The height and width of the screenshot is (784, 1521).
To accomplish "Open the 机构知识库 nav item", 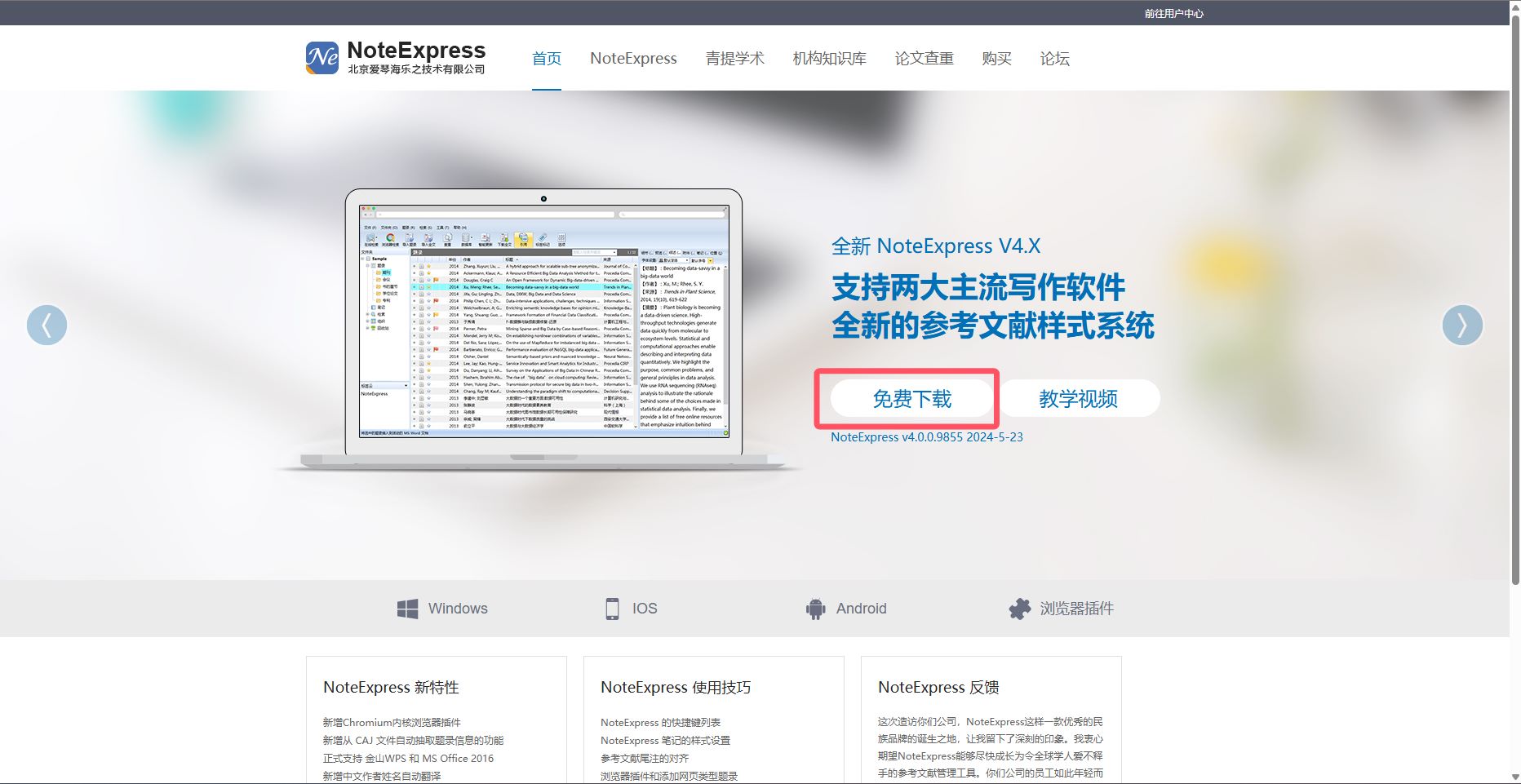I will click(829, 58).
